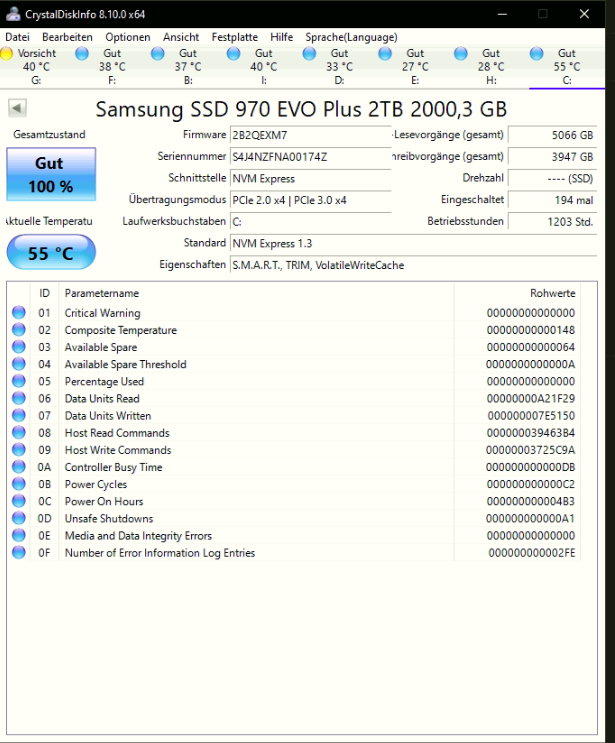Open the Hilfe menu
The height and width of the screenshot is (743, 615).
pos(281,37)
